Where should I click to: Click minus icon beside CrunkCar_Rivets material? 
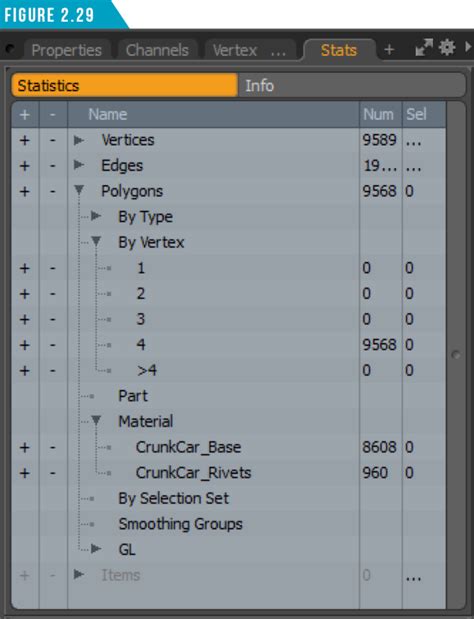[x=52, y=473]
